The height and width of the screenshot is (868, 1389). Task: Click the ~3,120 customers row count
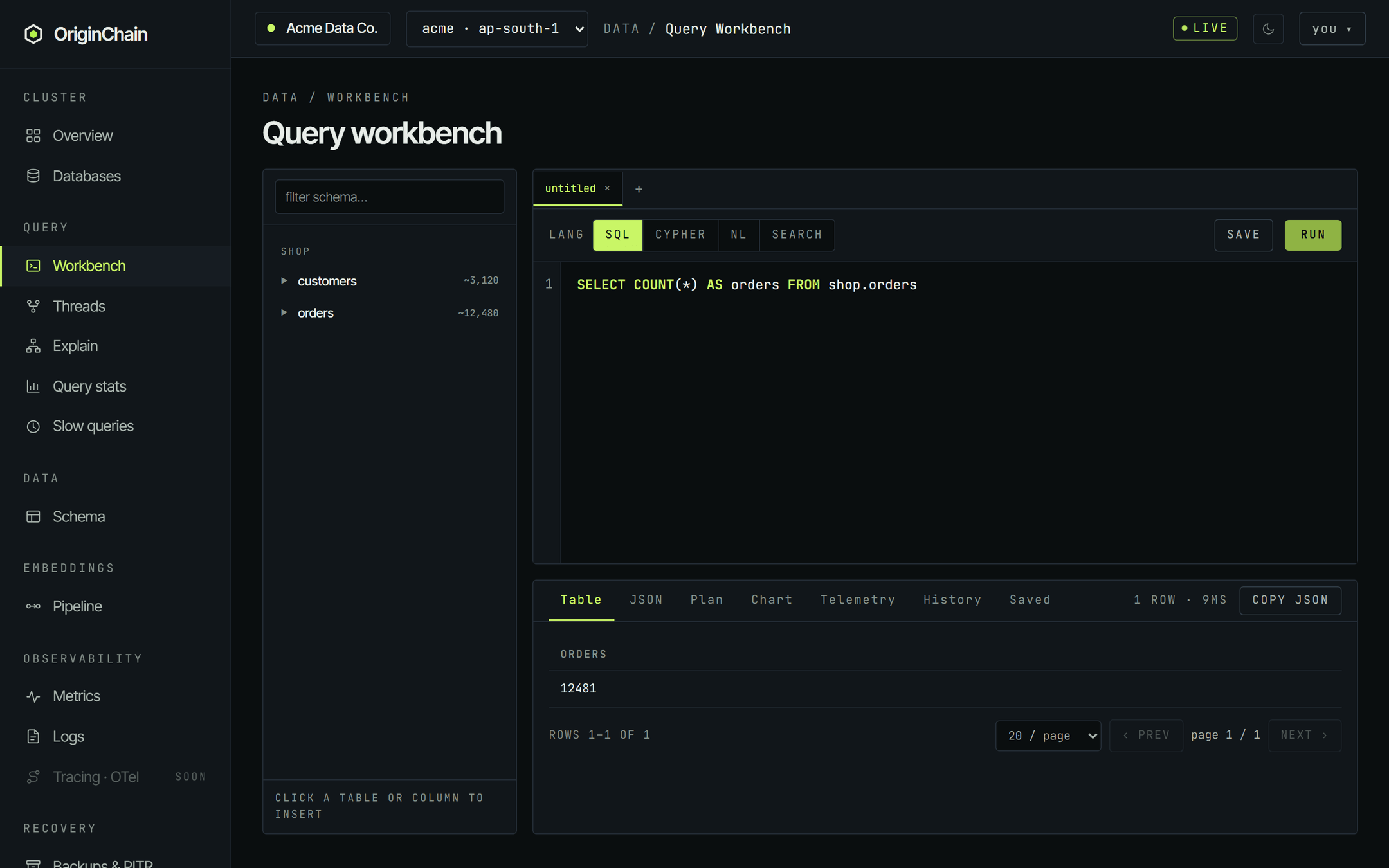[x=481, y=280]
